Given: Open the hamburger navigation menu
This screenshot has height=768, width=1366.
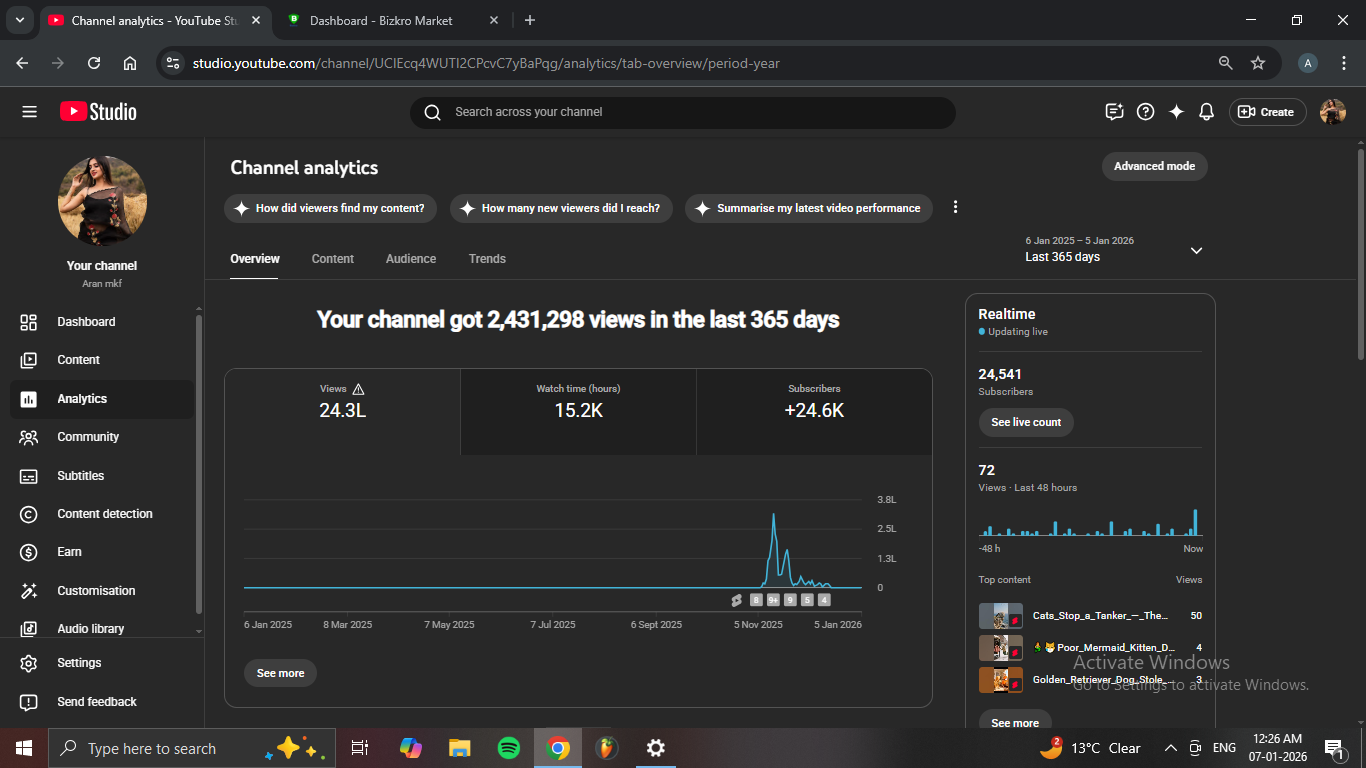Looking at the screenshot, I should (x=29, y=112).
